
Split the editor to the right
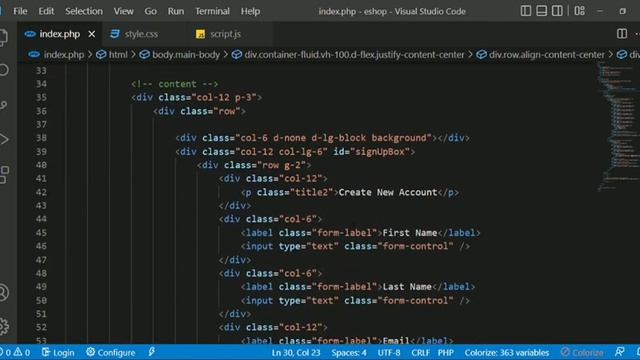[x=622, y=34]
